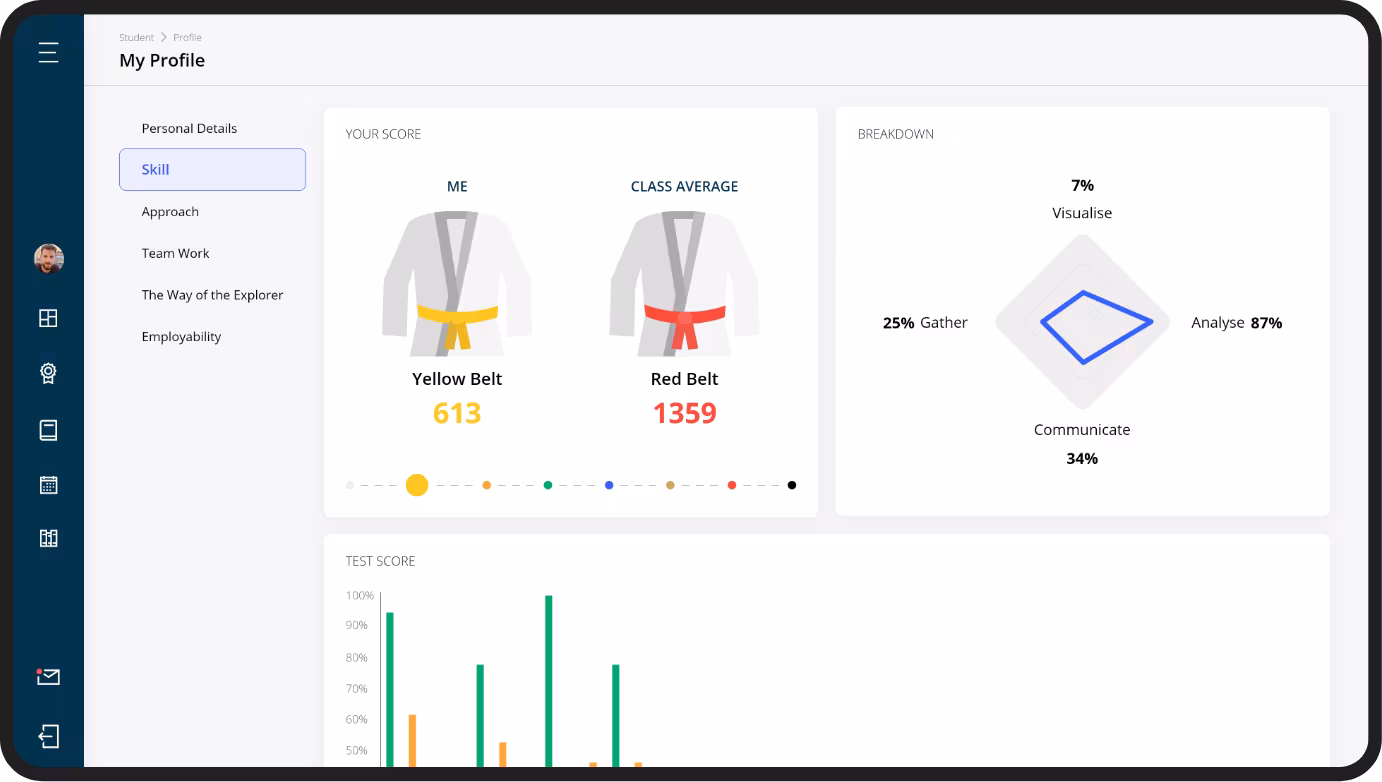Open the book icon in sidebar
Image resolution: width=1382 pixels, height=782 pixels.
tap(48, 430)
